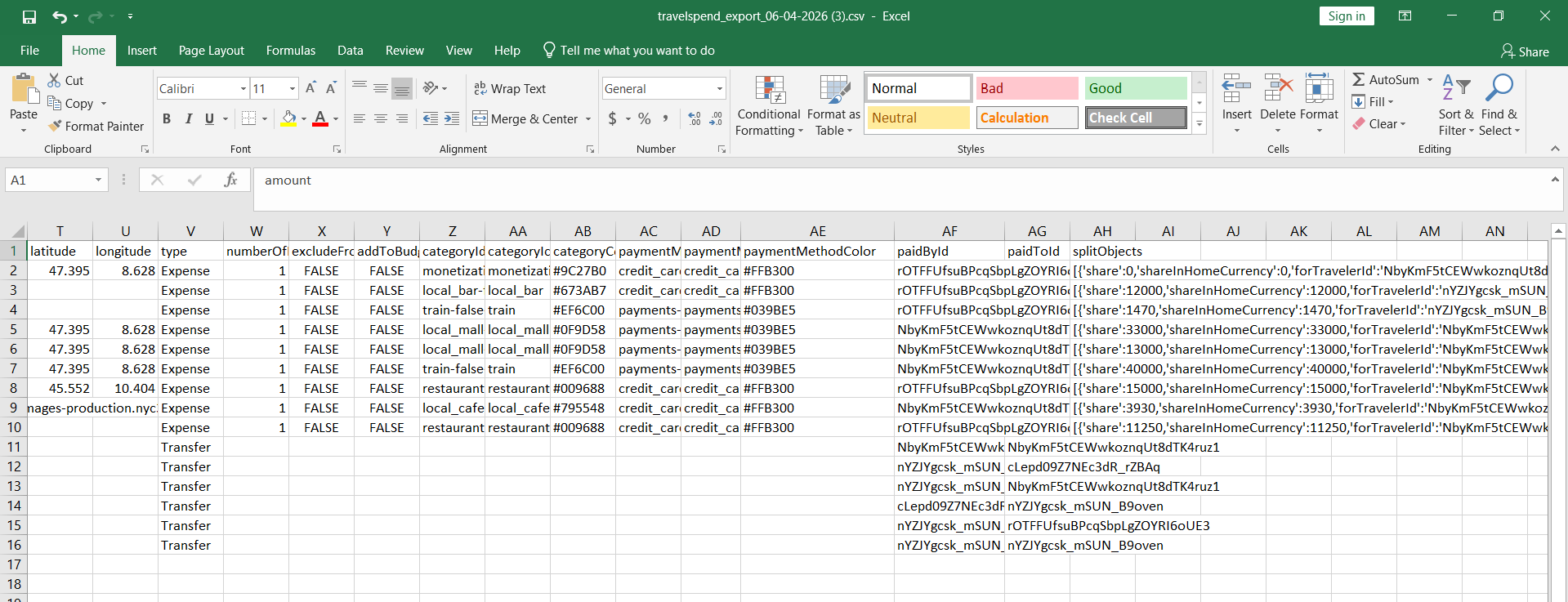Open the Data ribbon tab
This screenshot has width=1568, height=602.
pyautogui.click(x=351, y=51)
